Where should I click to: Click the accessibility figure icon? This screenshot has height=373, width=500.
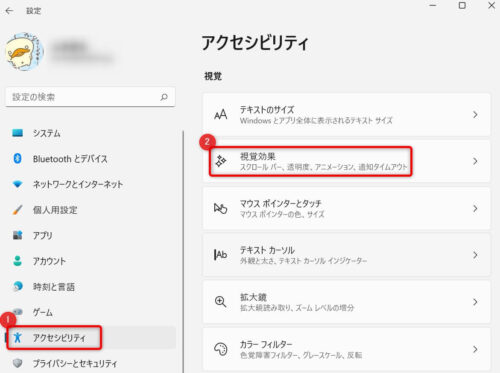pyautogui.click(x=17, y=338)
